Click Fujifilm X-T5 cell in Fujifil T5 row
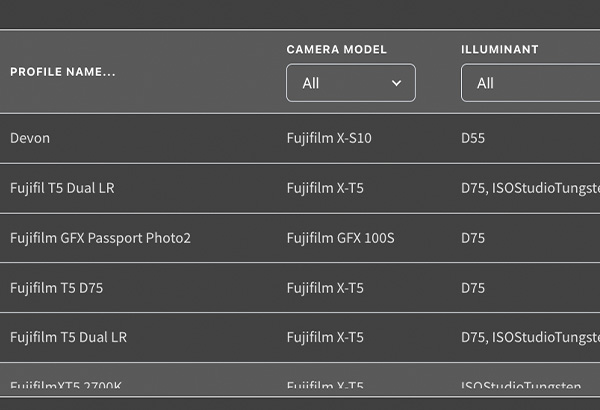Image resolution: width=600 pixels, height=410 pixels. 325,188
